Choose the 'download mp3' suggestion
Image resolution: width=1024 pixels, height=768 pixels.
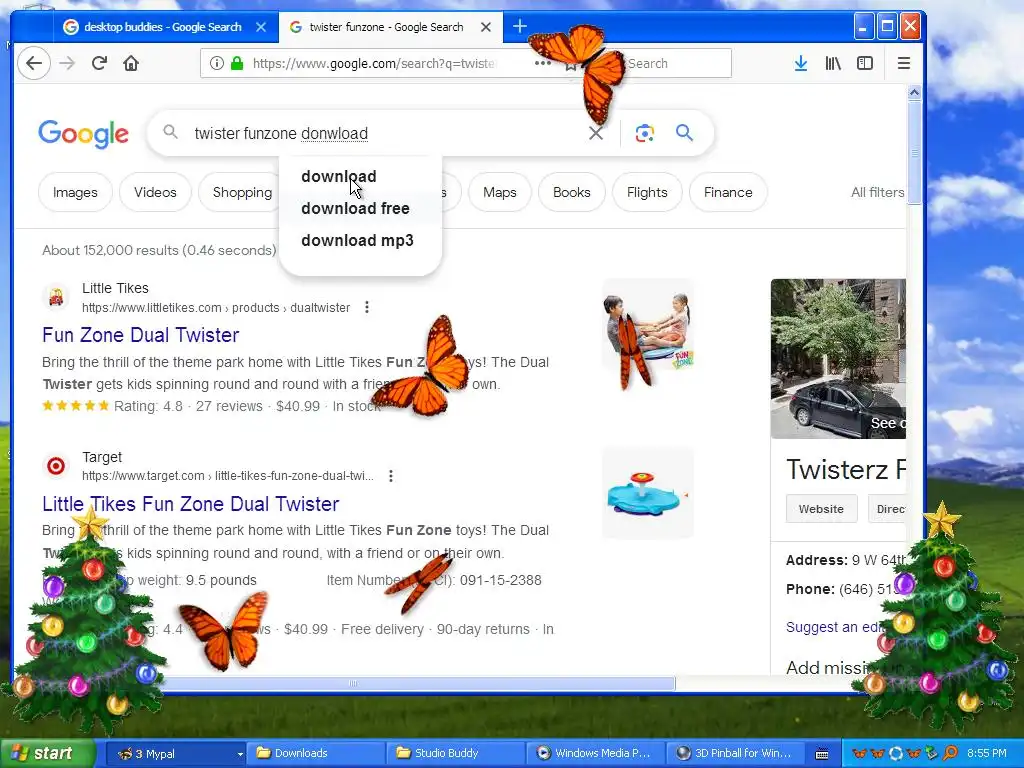357,240
